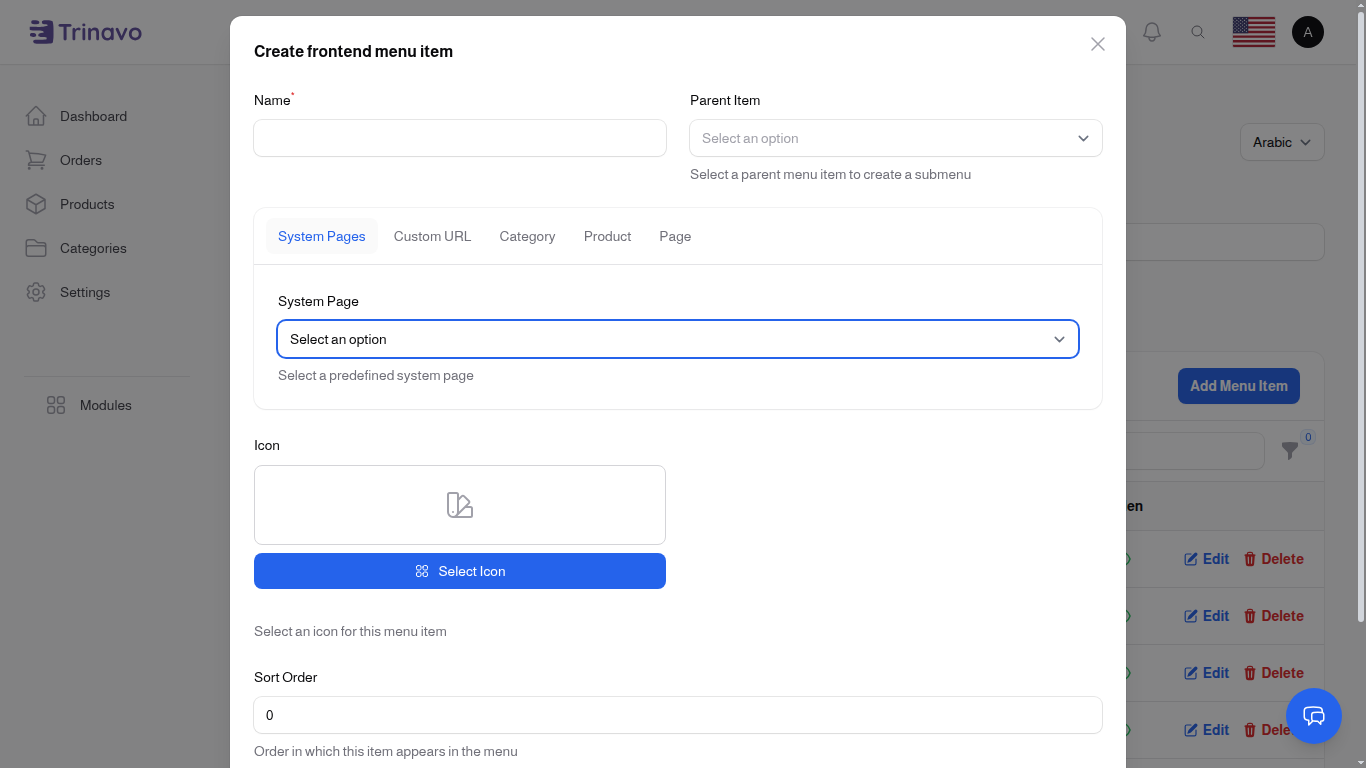Open the notifications bell icon
The height and width of the screenshot is (768, 1366).
pyautogui.click(x=1151, y=31)
